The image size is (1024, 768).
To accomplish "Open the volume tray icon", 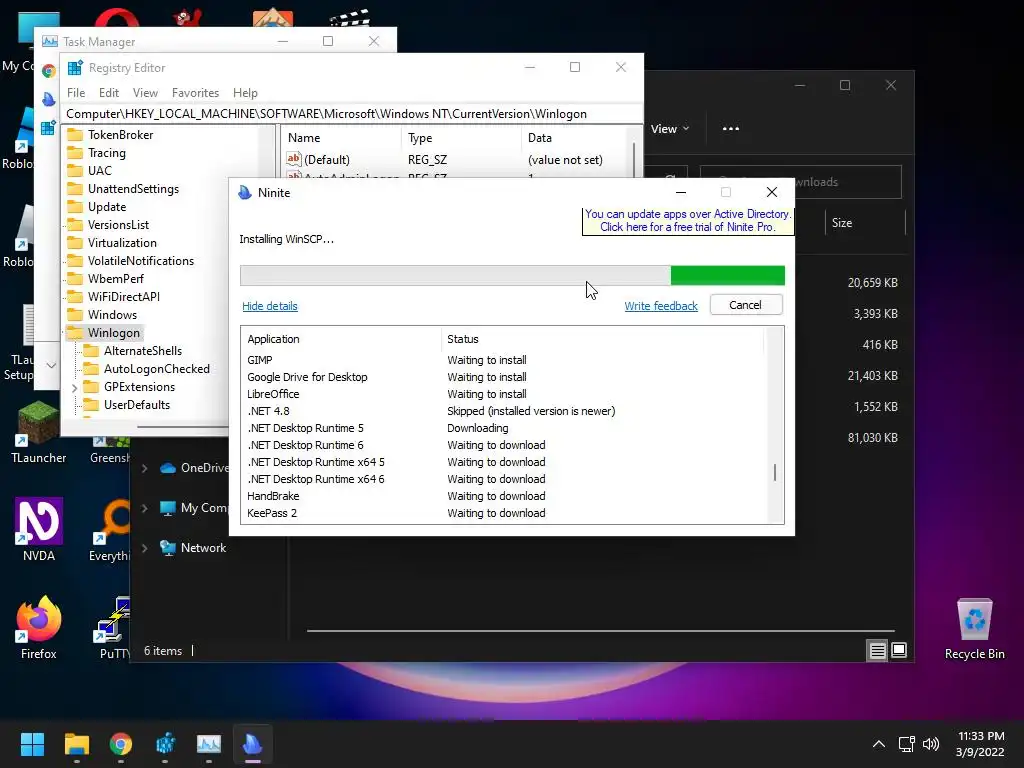I will coord(931,744).
